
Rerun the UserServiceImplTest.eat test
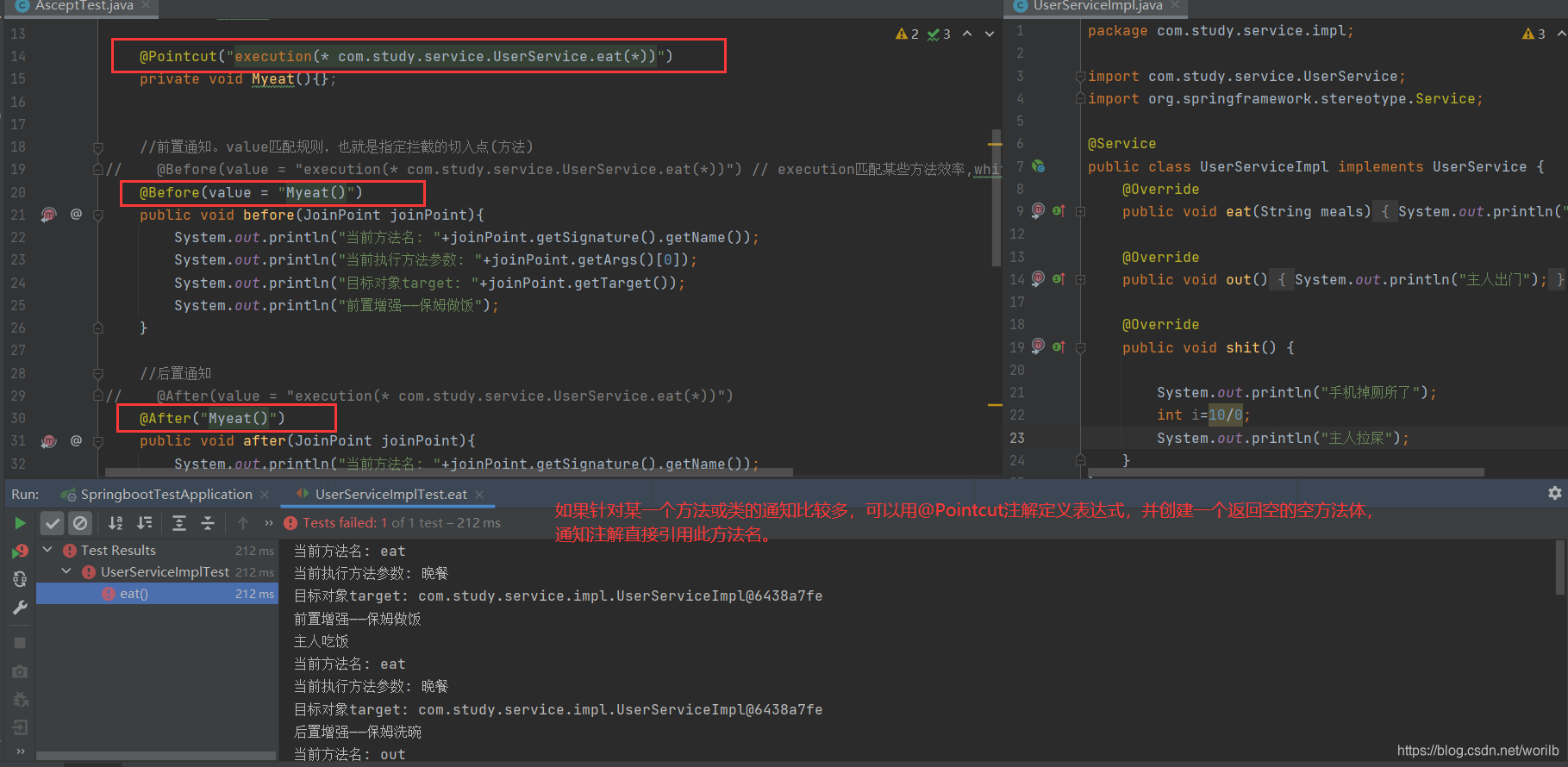pyautogui.click(x=20, y=523)
